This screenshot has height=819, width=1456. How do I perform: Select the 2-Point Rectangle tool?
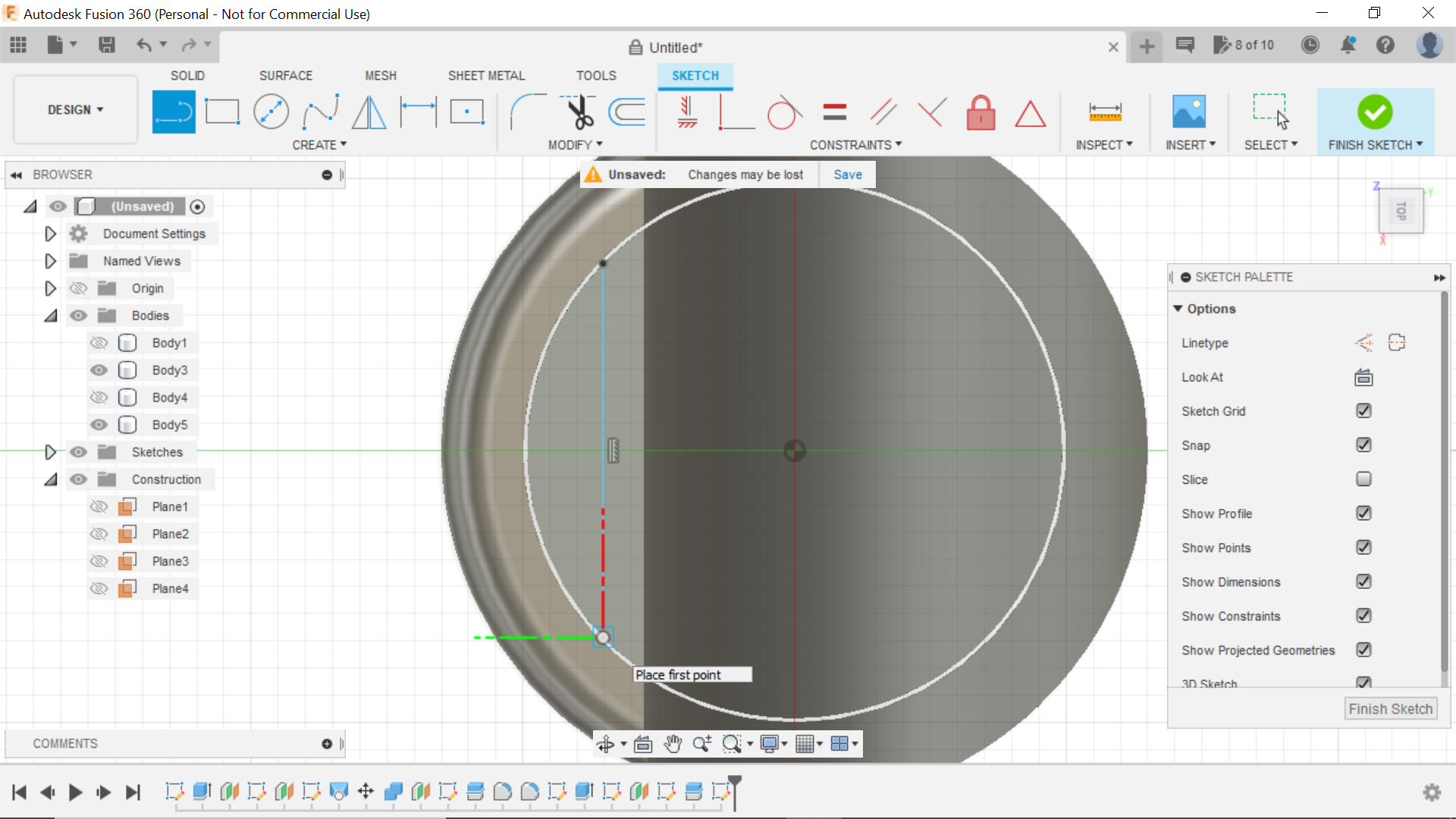pyautogui.click(x=222, y=111)
